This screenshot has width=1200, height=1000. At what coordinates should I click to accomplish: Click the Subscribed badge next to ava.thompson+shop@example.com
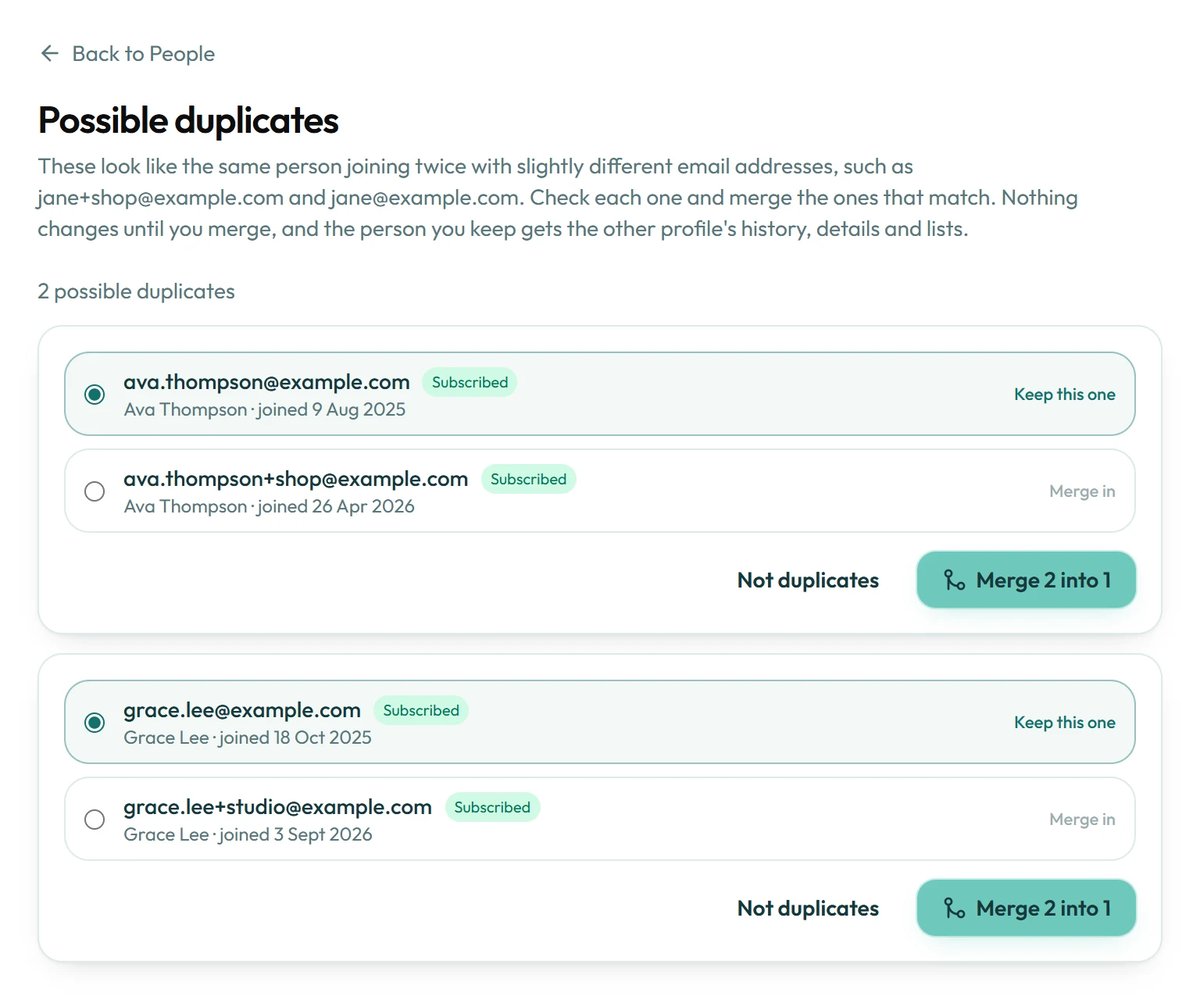[529, 479]
